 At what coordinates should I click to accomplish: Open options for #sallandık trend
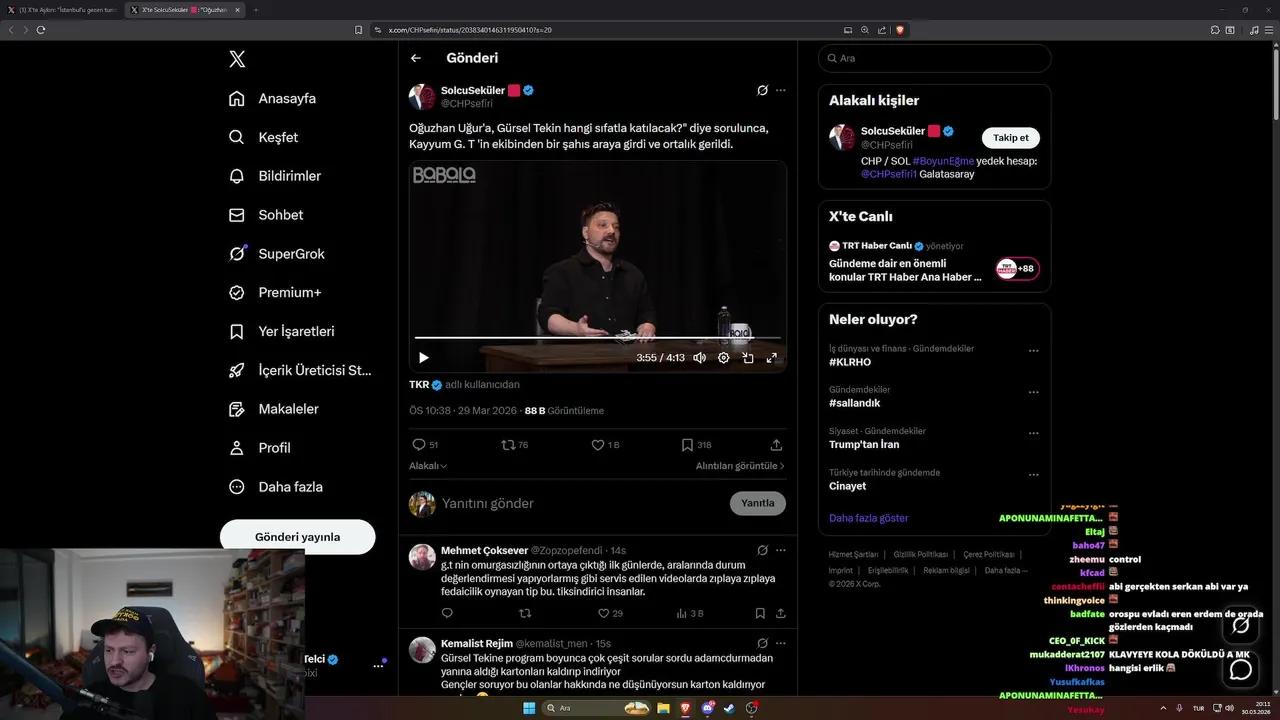1033,392
